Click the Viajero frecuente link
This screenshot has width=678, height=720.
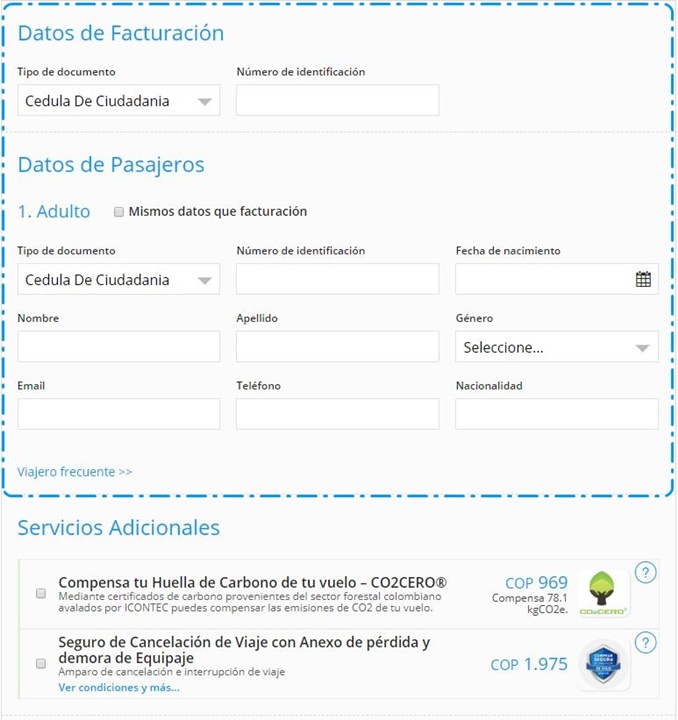74,472
